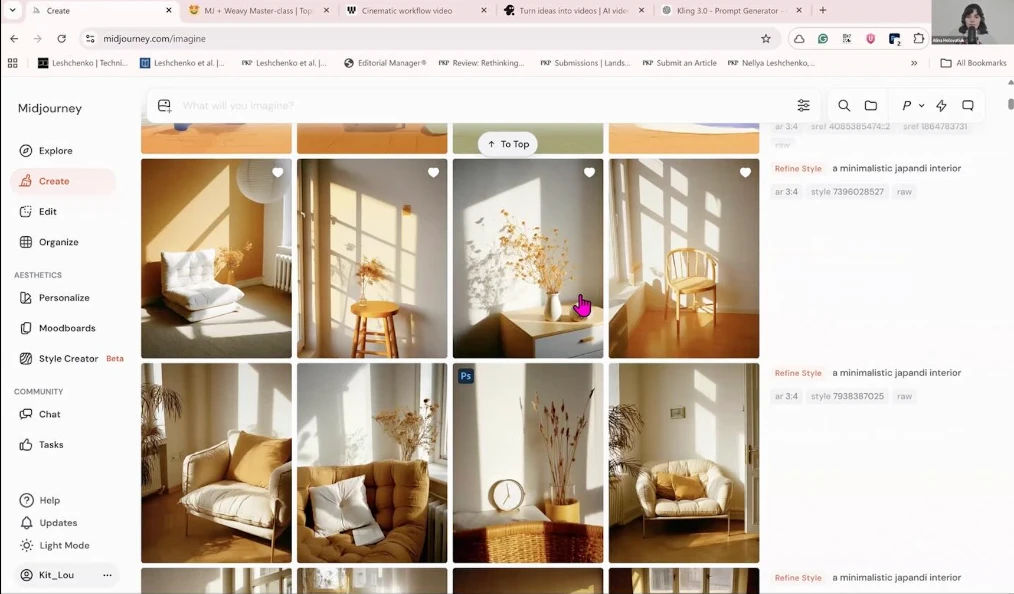Open the folder icon in prompt bar
The width and height of the screenshot is (1014, 594).
click(x=871, y=106)
